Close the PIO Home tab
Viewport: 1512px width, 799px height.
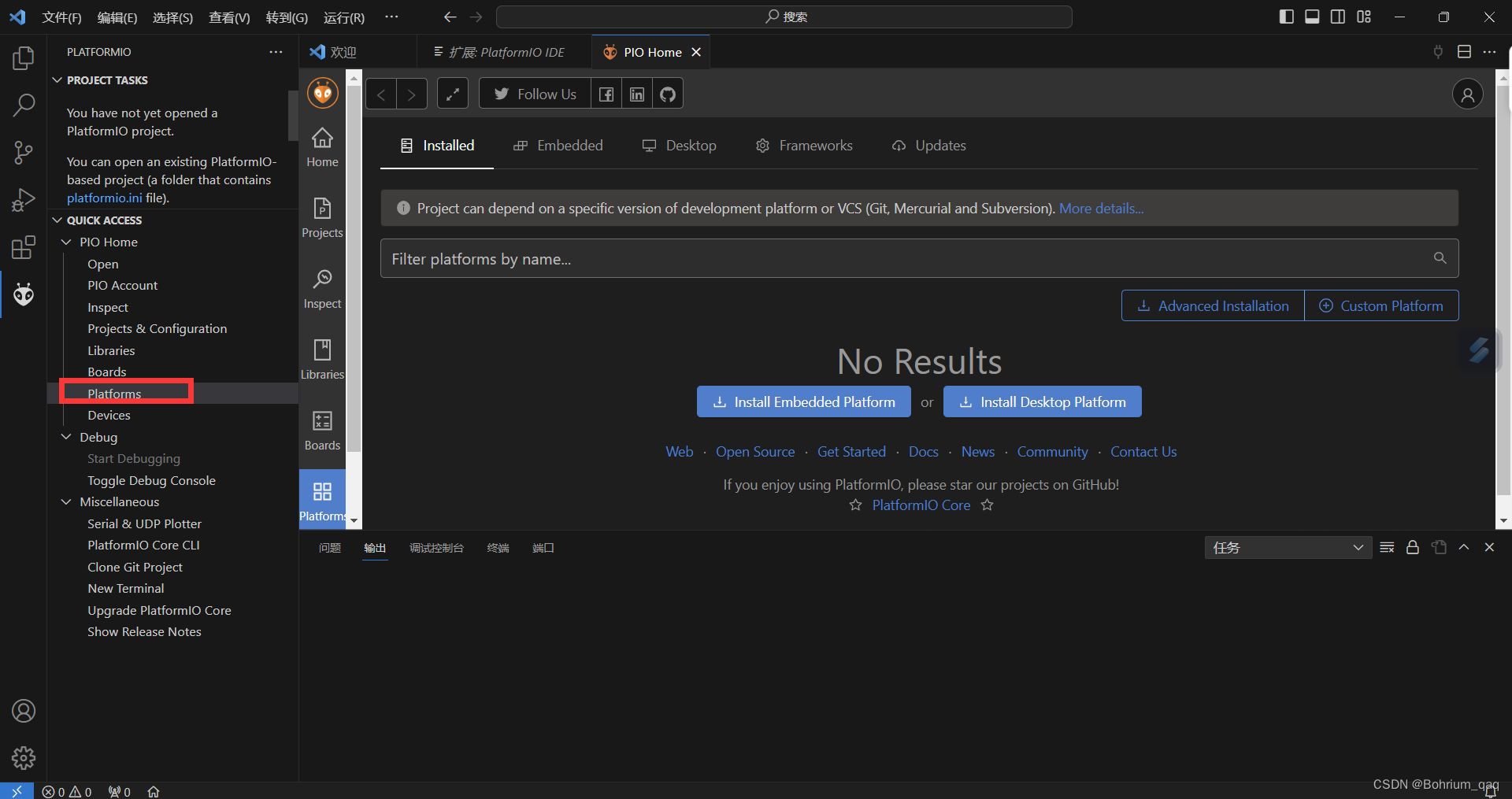pyautogui.click(x=696, y=52)
